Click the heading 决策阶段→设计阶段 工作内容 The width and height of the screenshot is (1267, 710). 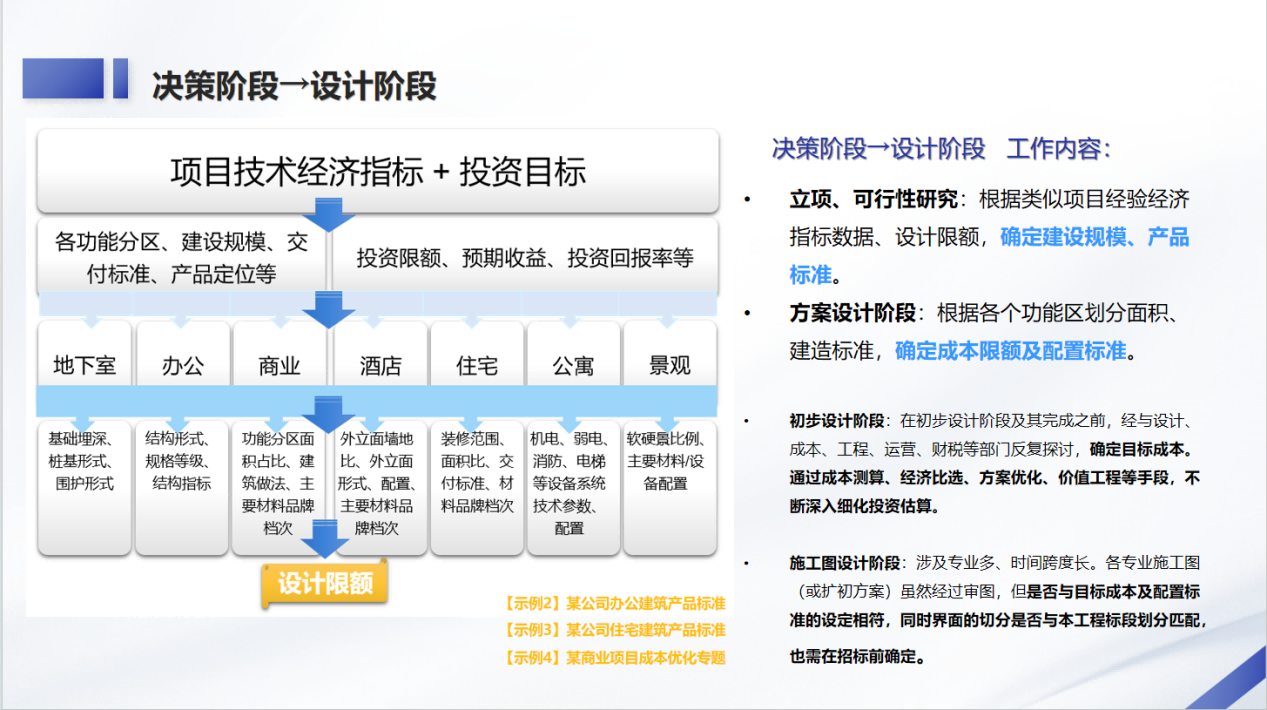941,149
